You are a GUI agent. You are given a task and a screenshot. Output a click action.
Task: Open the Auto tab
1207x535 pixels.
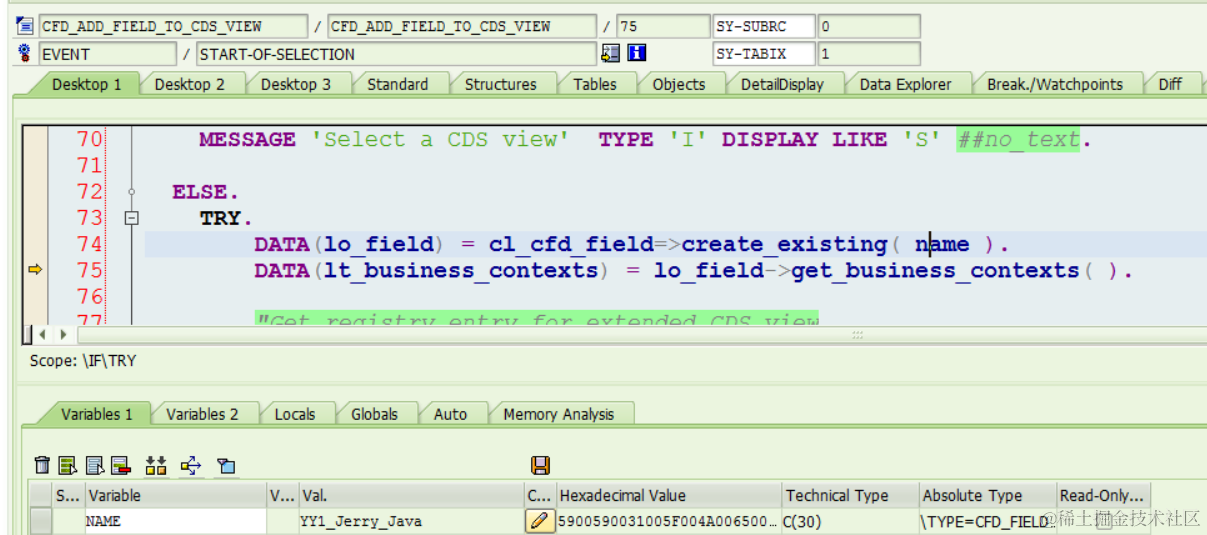(x=450, y=414)
